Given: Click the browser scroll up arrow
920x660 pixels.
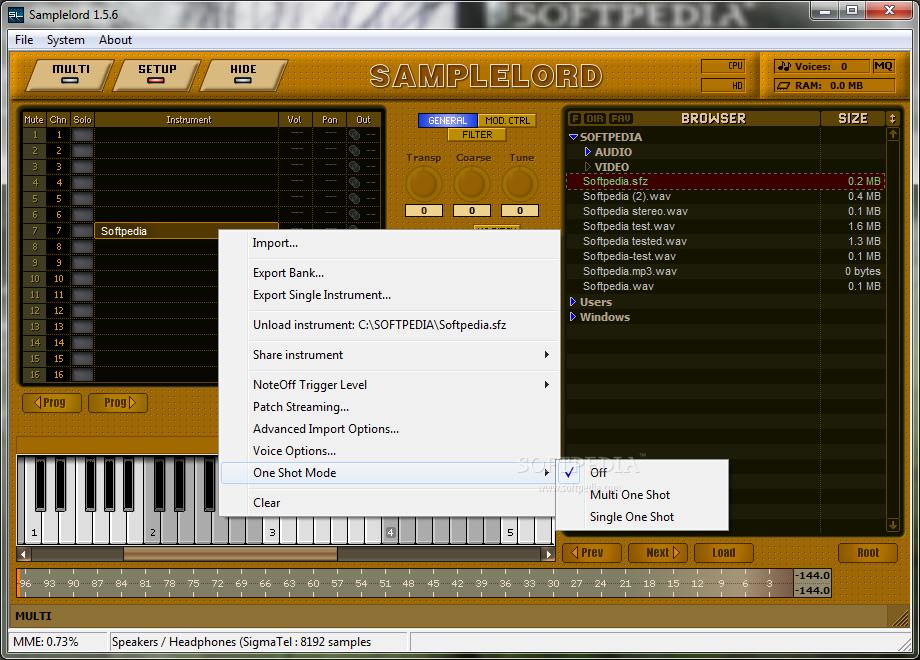Looking at the screenshot, I should pos(892,134).
